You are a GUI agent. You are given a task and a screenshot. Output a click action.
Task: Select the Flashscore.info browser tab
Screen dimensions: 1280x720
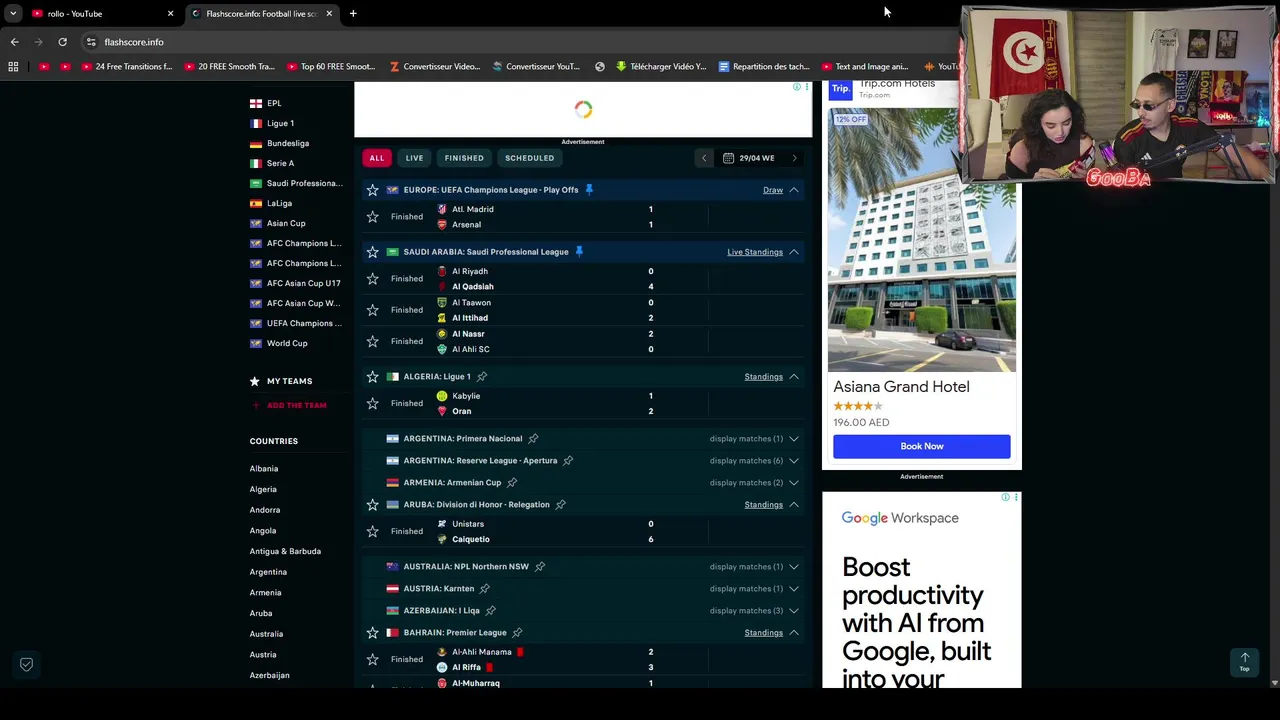[262, 14]
